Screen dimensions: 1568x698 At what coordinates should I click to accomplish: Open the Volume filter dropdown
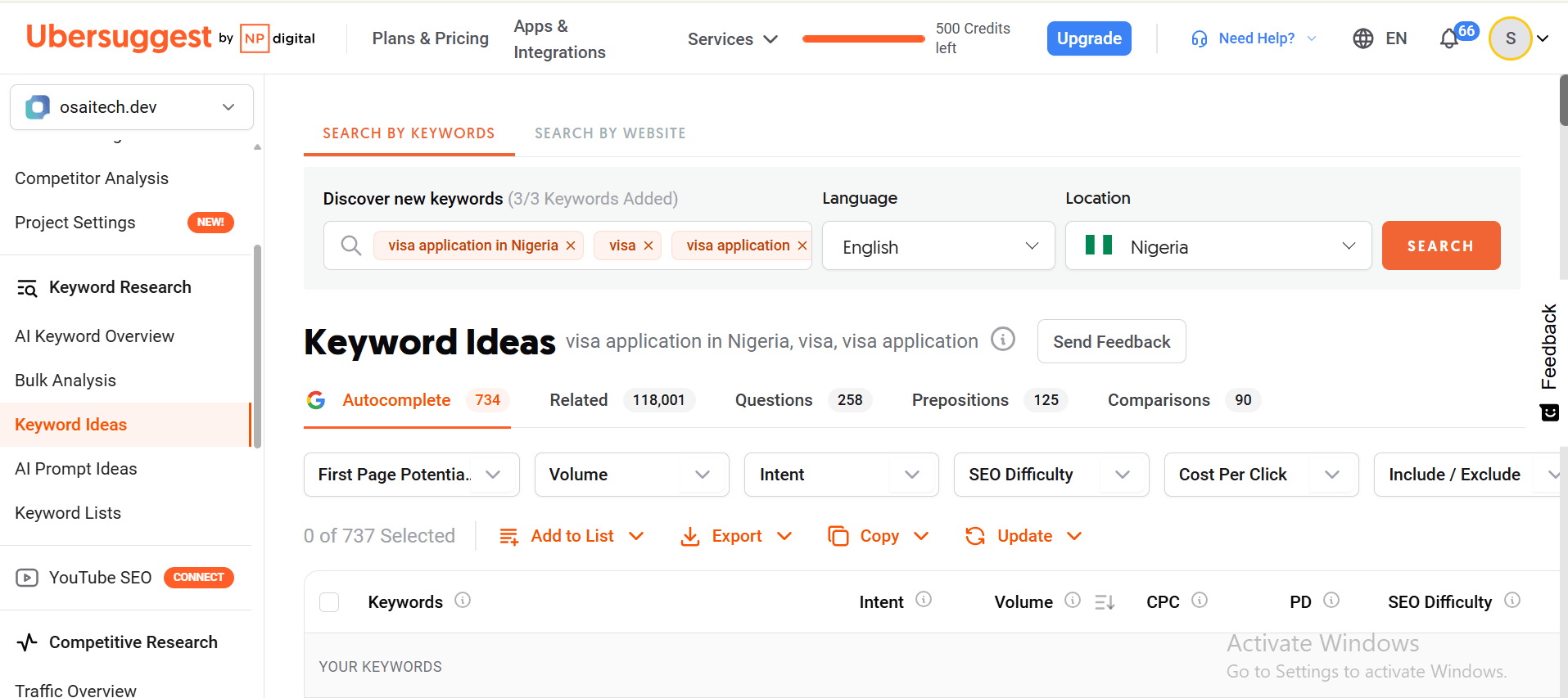tap(632, 475)
